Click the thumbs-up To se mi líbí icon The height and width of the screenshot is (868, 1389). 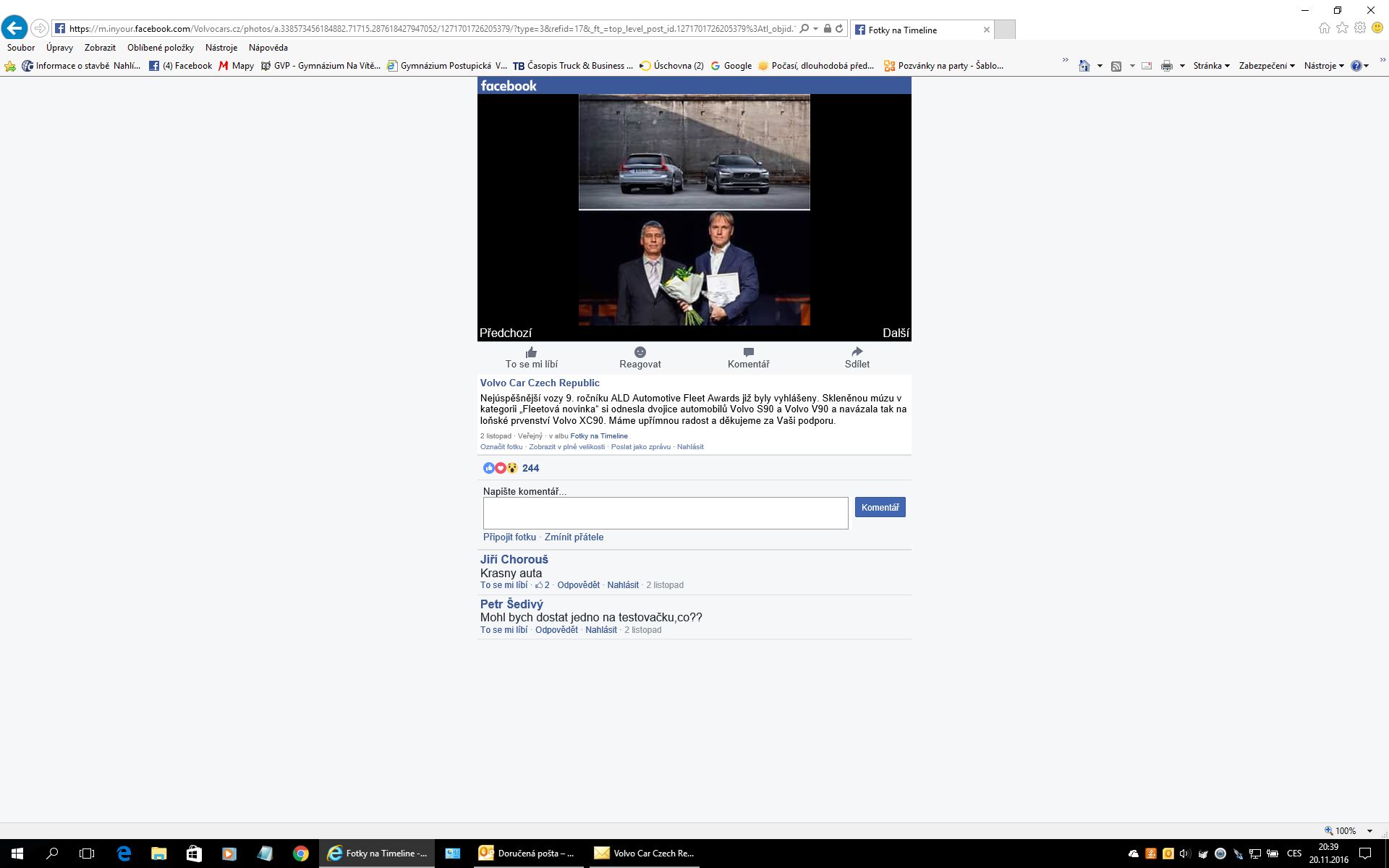532,352
